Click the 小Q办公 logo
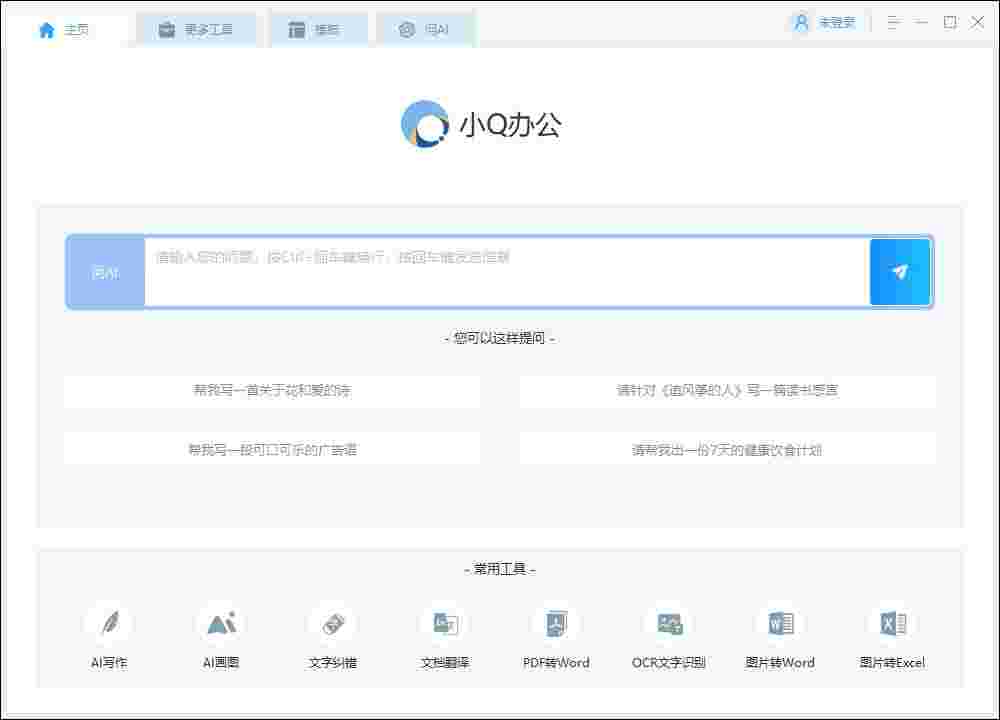Viewport: 1000px width, 720px height. coord(483,124)
